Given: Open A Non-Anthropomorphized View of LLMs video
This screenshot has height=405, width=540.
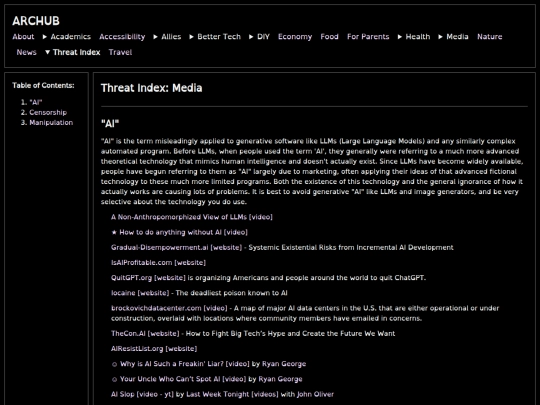Looking at the screenshot, I should pyautogui.click(x=191, y=217).
